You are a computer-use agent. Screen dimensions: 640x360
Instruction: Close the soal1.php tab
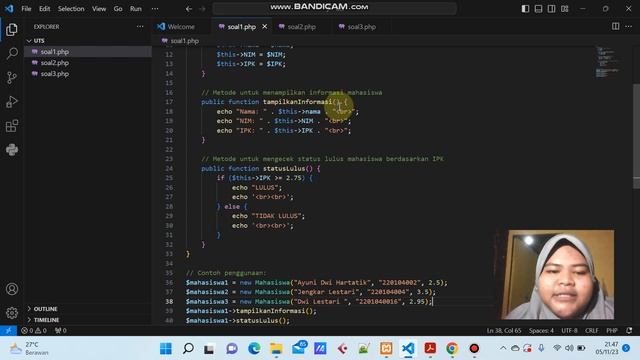coord(264,27)
